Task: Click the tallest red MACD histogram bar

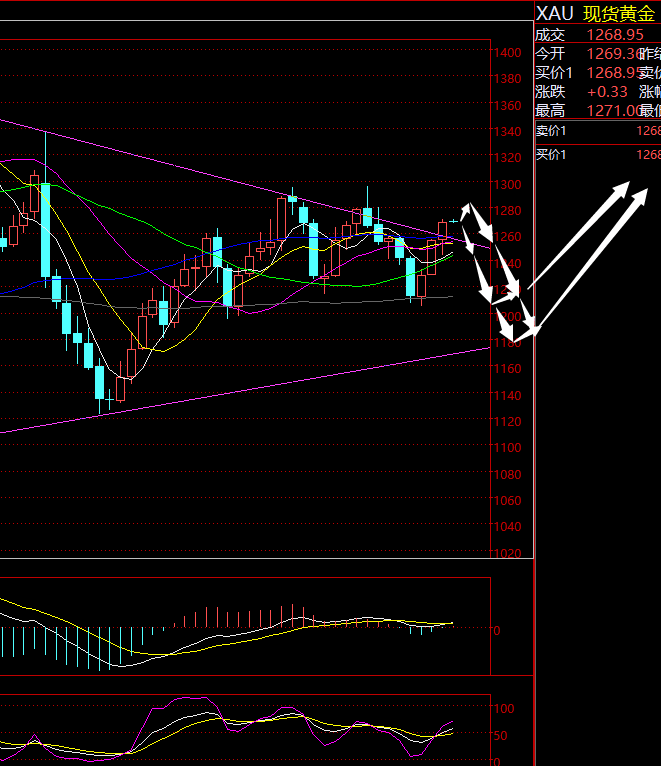Action: (x=293, y=616)
